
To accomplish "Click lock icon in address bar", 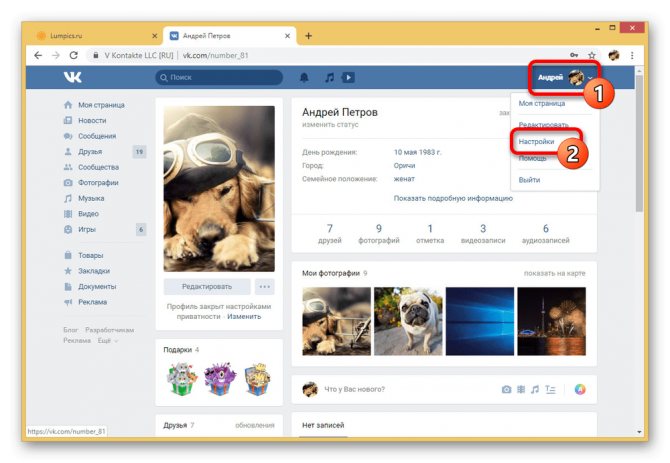I will tap(96, 55).
